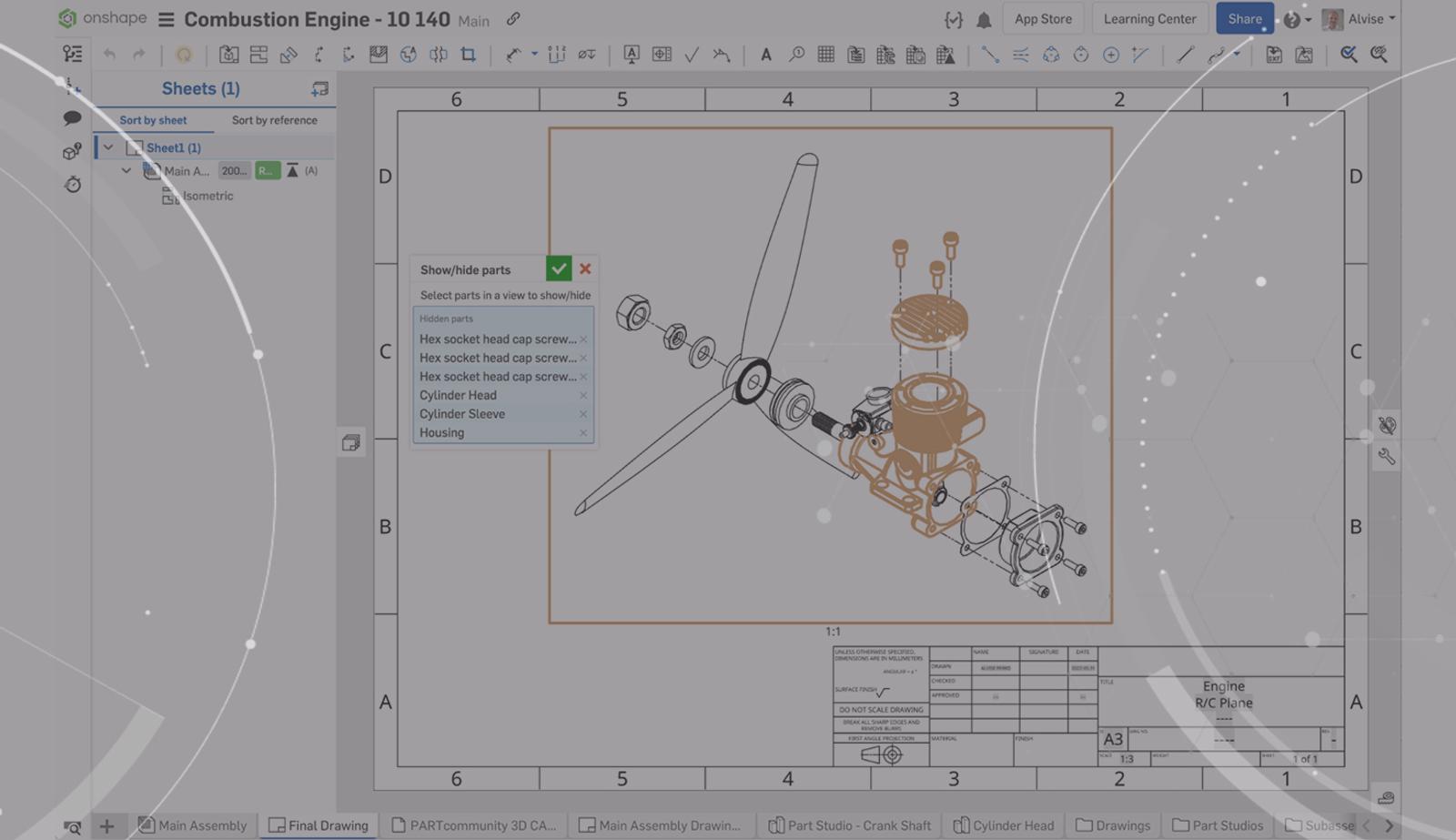Image resolution: width=1456 pixels, height=840 pixels.
Task: Click the Add sheet icon
Action: coord(319,89)
